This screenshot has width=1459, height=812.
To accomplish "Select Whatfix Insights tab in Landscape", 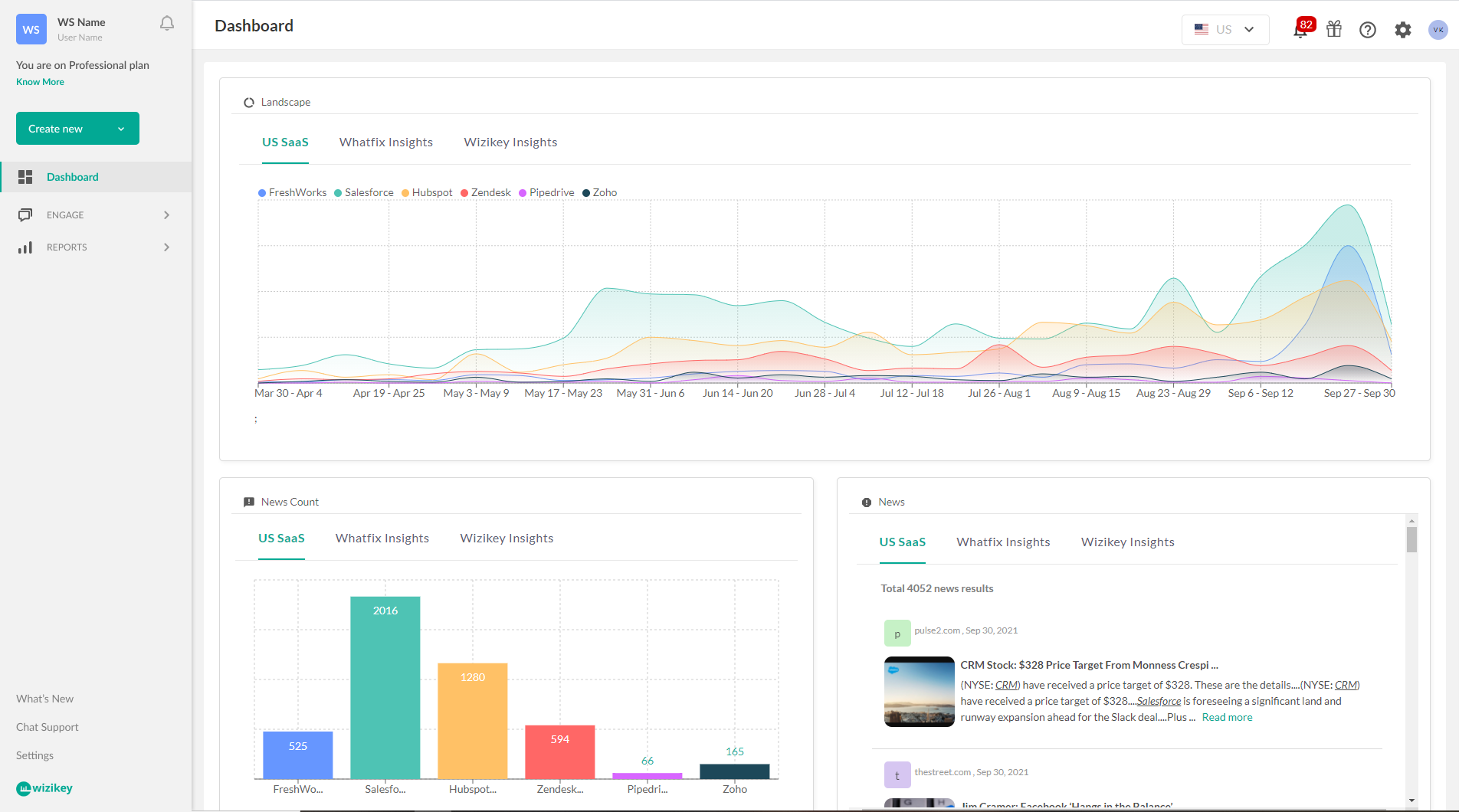I will (x=386, y=142).
